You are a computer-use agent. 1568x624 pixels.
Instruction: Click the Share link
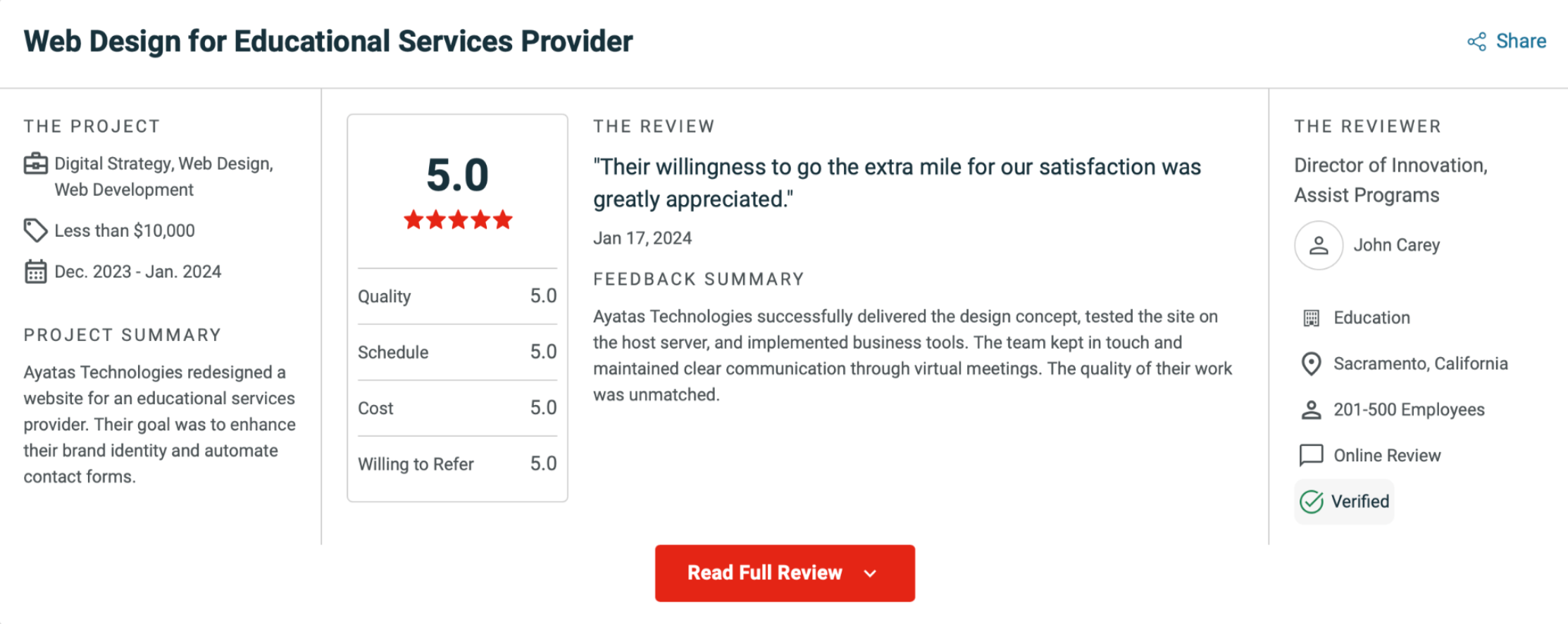click(x=1521, y=42)
